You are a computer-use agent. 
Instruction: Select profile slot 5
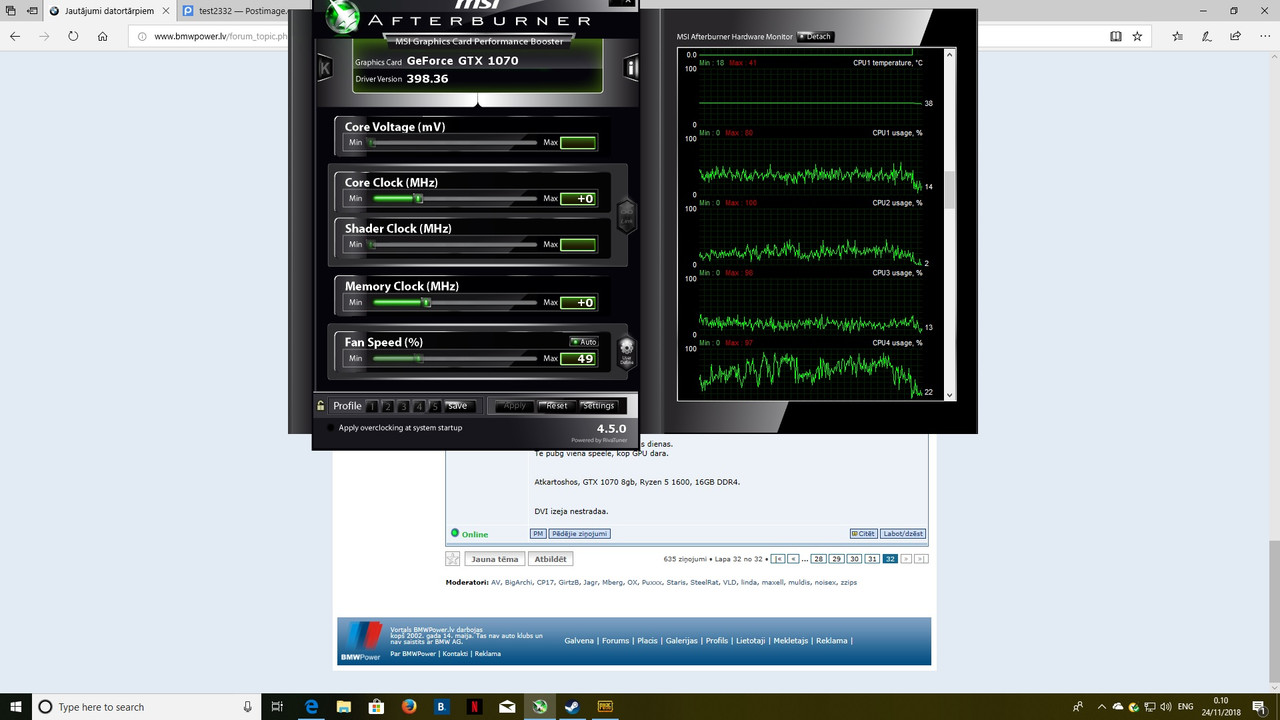click(x=435, y=406)
